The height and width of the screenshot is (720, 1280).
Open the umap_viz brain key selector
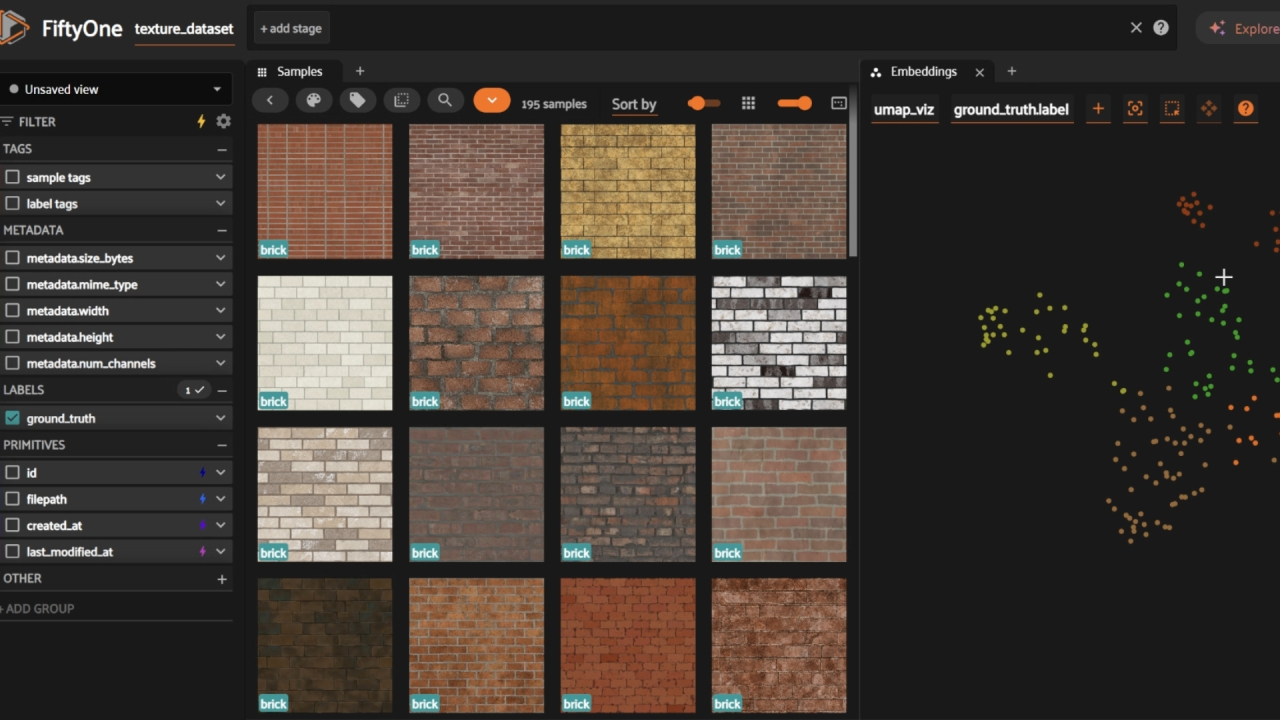point(903,109)
